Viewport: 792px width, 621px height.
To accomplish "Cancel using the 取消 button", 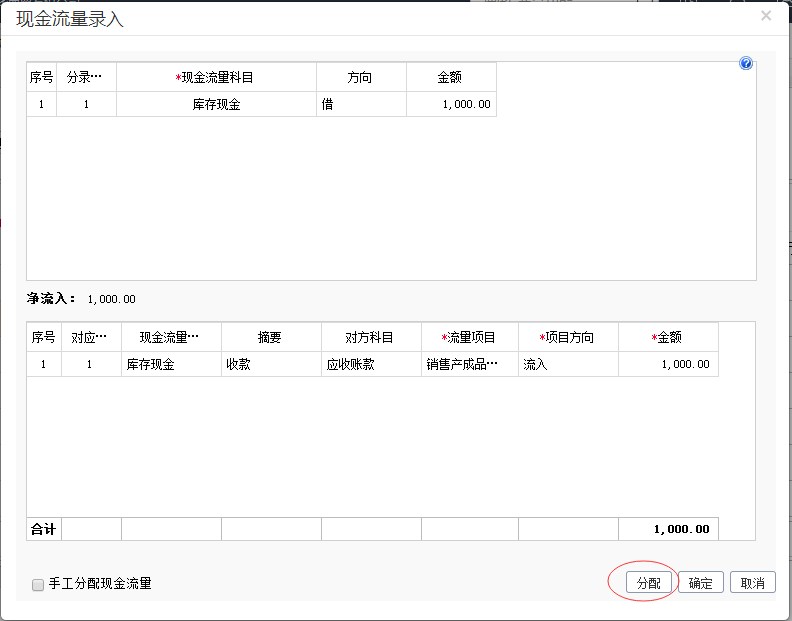I will (x=752, y=583).
